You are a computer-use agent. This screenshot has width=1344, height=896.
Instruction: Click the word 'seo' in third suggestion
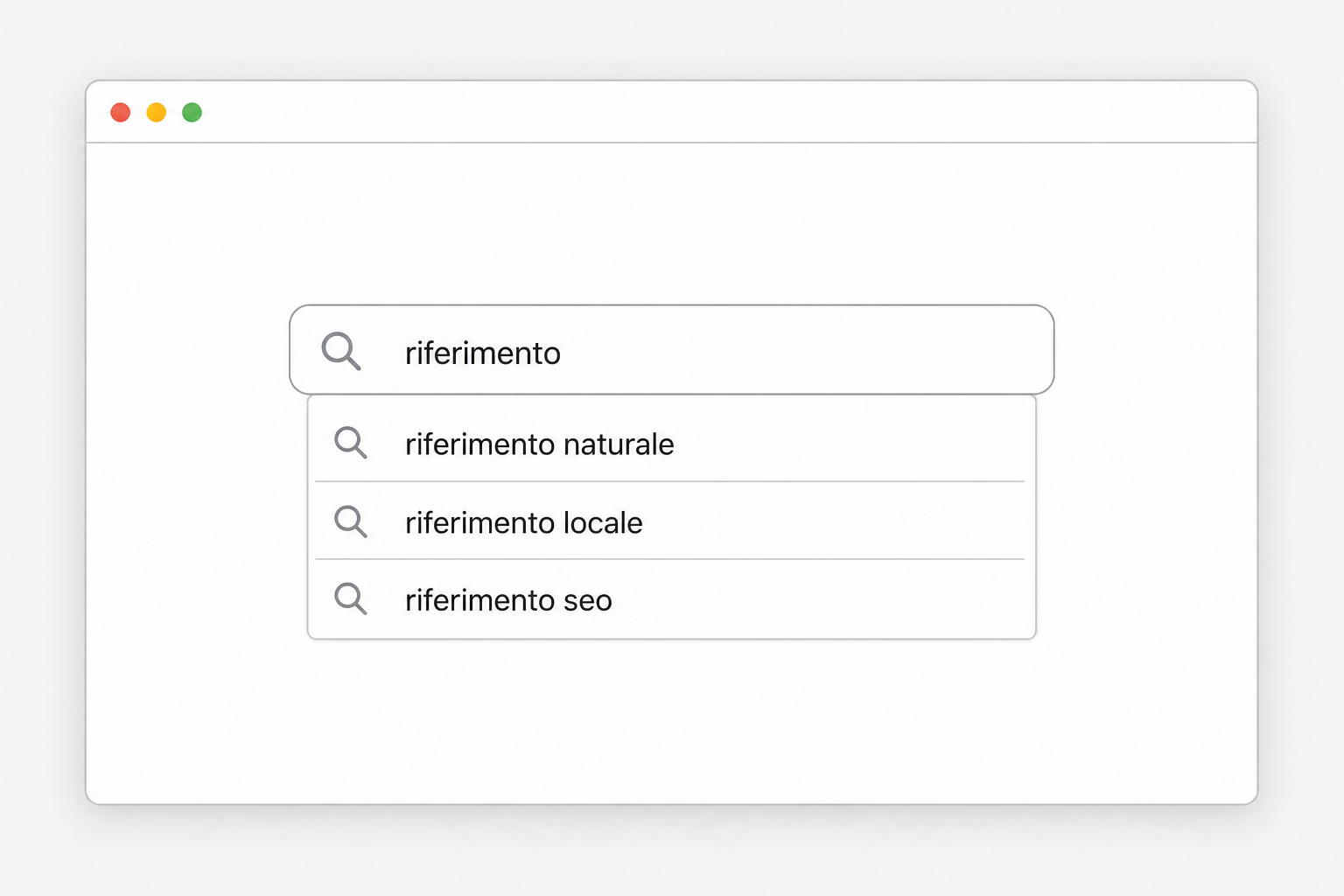coord(587,601)
